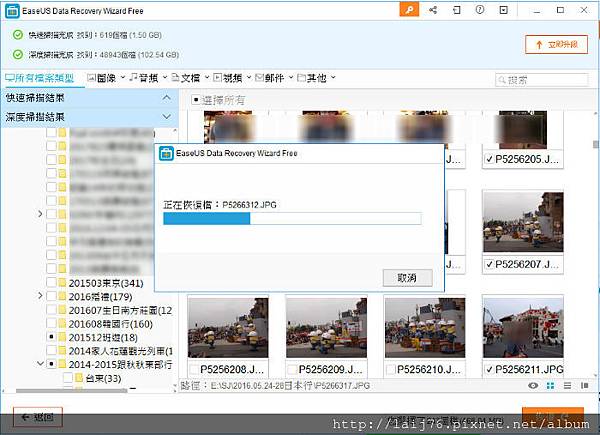
Task: Click the dialog's EaseUS logo icon
Action: [166, 153]
